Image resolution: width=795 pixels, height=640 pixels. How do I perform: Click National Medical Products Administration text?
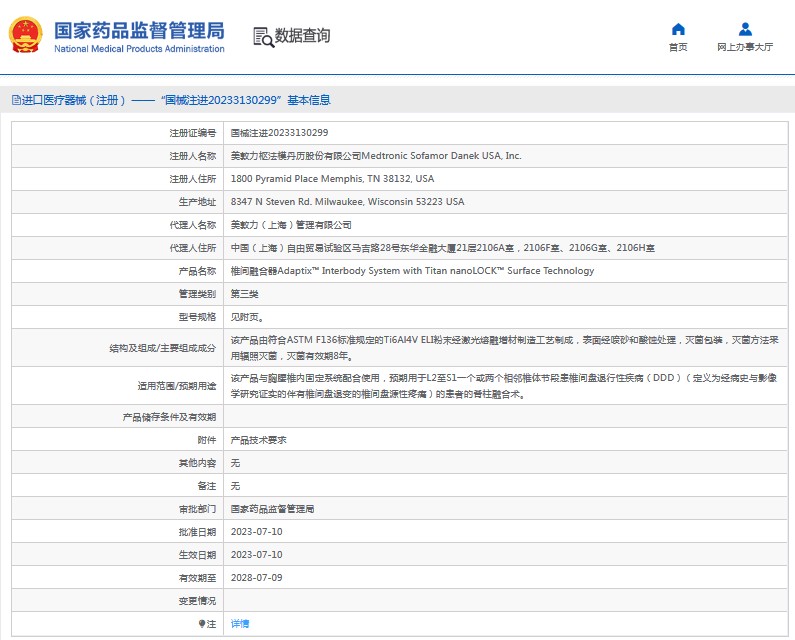139,49
